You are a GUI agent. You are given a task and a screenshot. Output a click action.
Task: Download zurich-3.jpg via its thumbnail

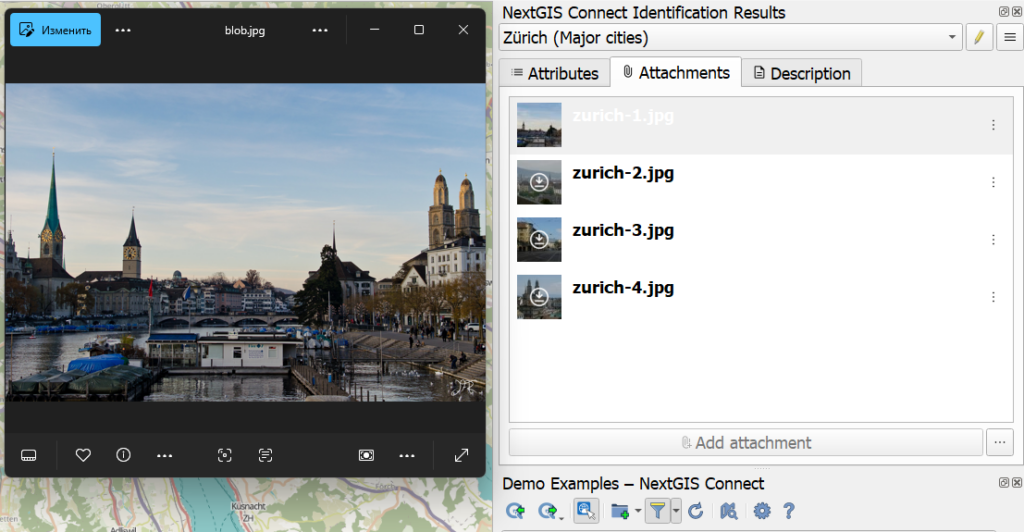[x=539, y=240]
